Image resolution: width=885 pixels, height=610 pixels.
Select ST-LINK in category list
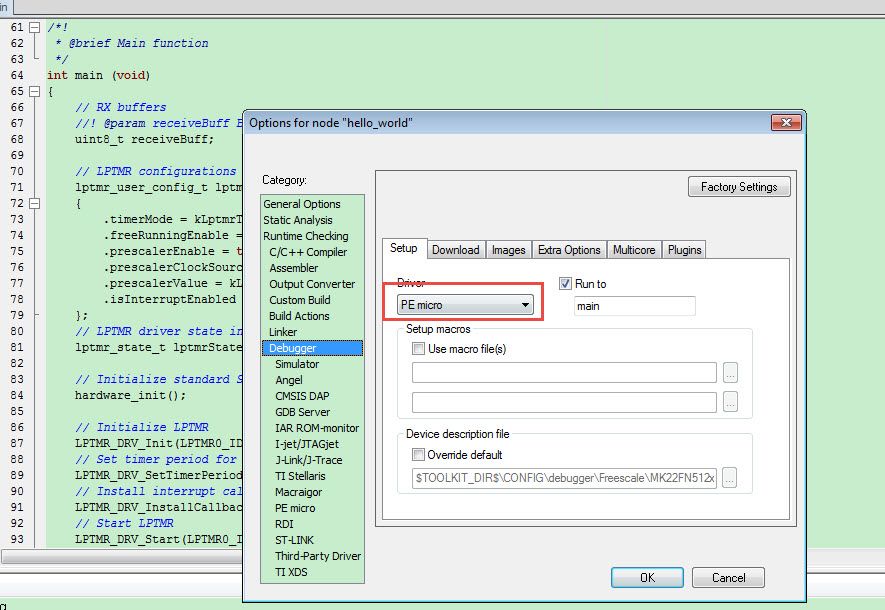click(294, 540)
